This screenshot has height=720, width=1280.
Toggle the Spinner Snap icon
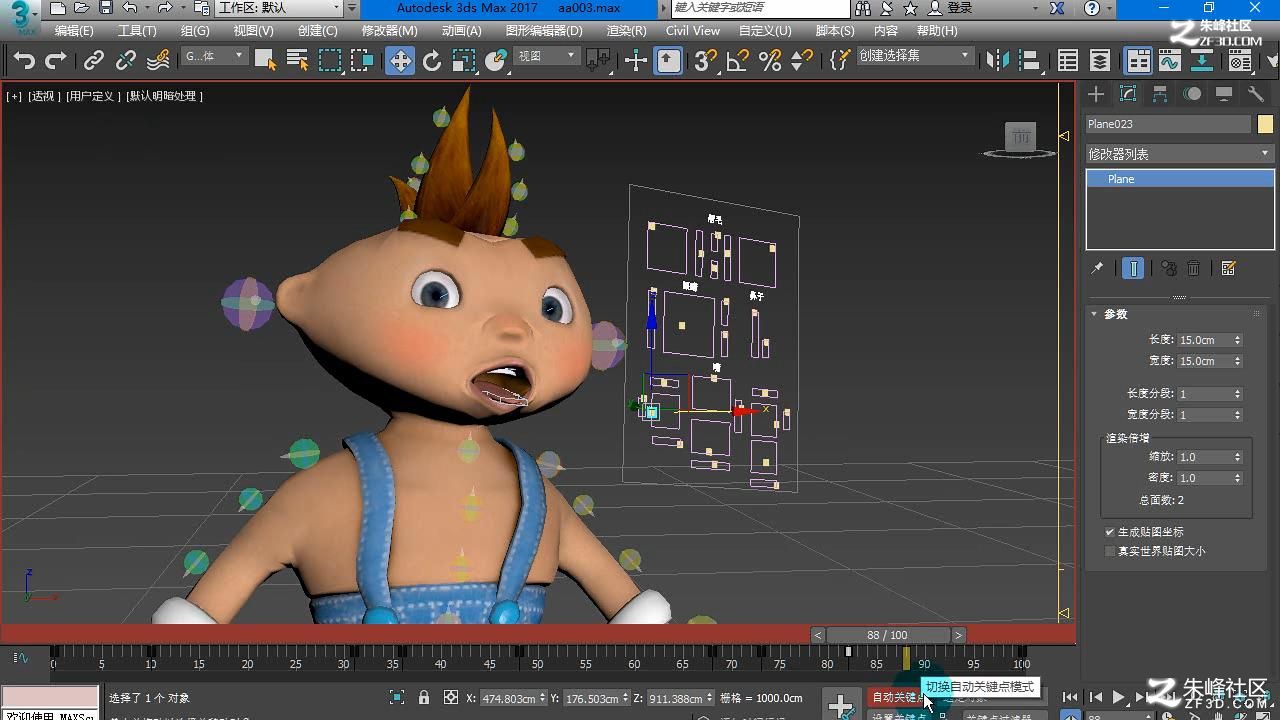(x=802, y=61)
